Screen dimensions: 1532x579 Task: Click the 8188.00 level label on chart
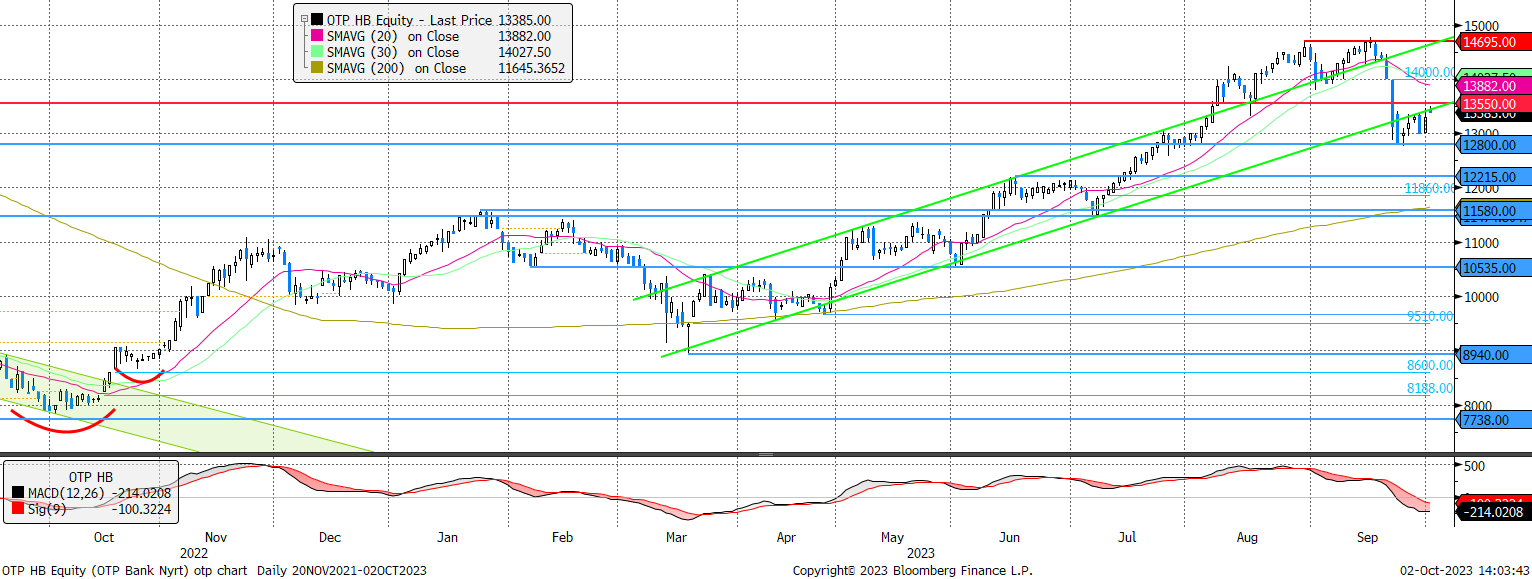pos(1430,388)
